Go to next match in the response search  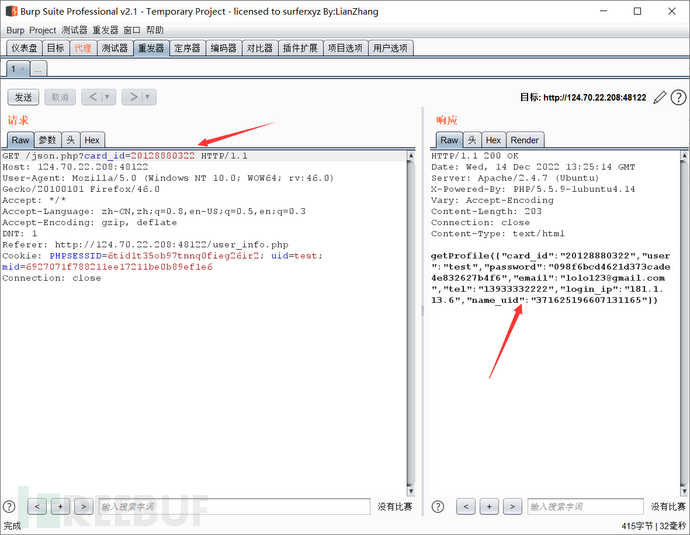pyautogui.click(x=512, y=506)
